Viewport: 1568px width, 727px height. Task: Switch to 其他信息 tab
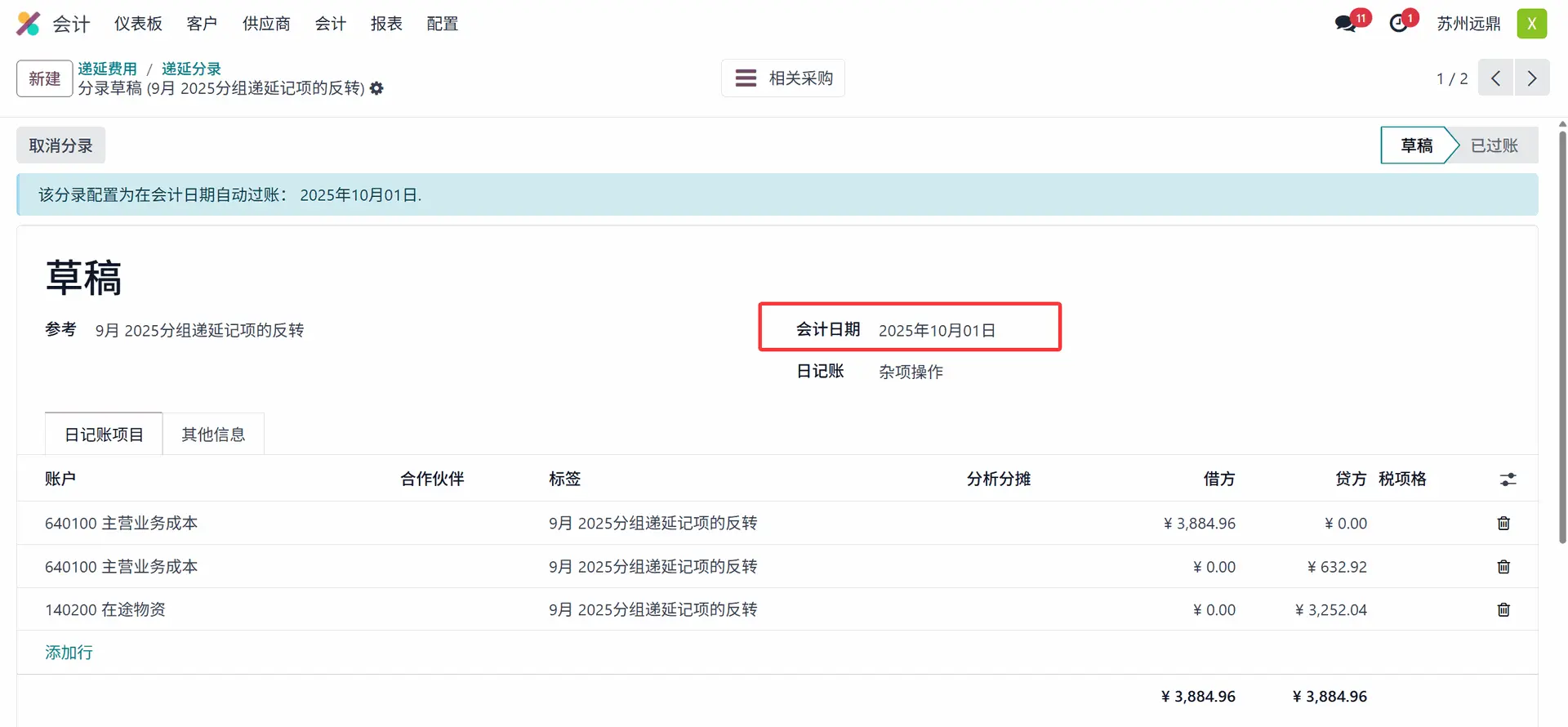(x=213, y=435)
